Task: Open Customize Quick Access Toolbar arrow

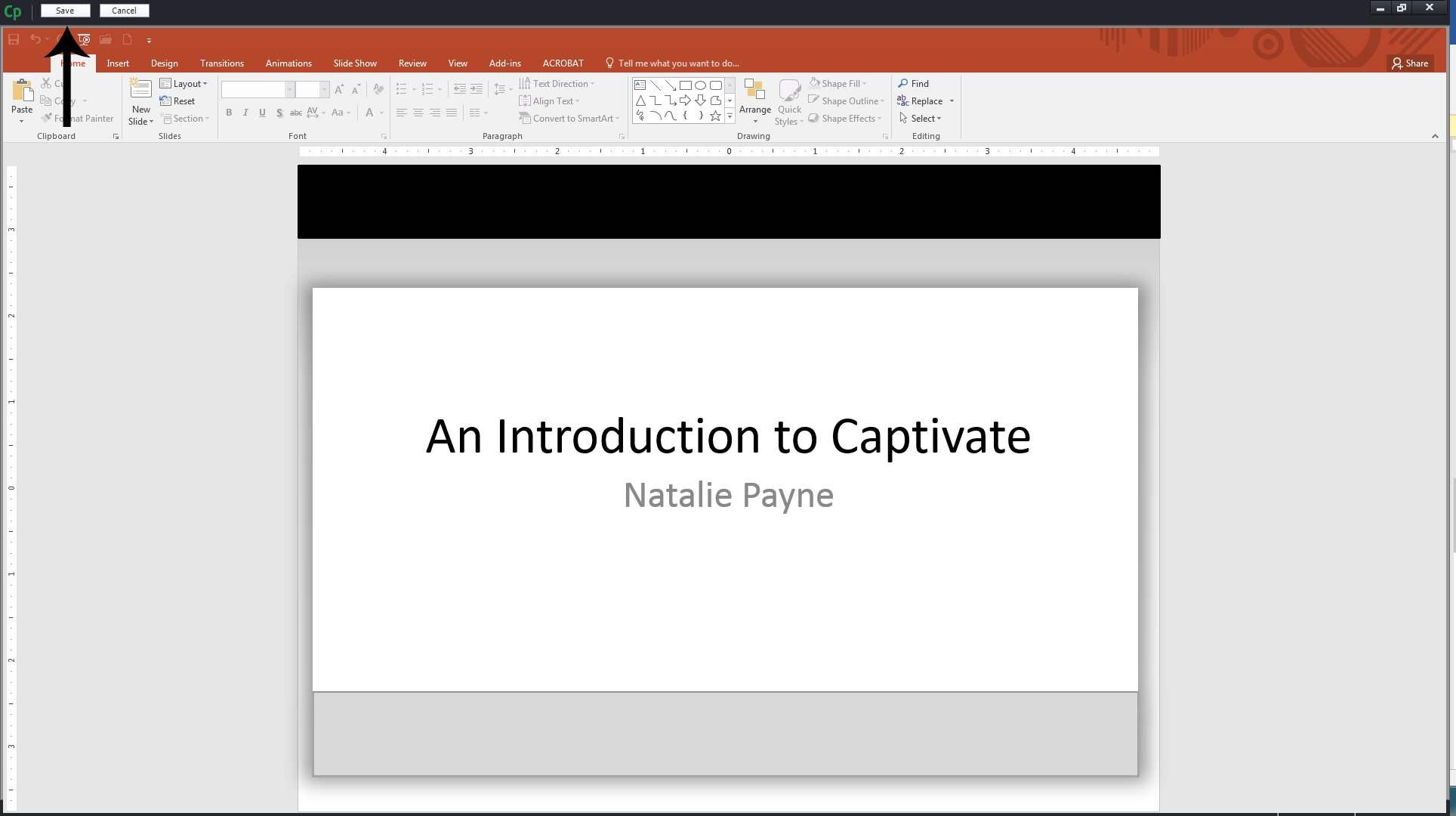Action: pyautogui.click(x=149, y=40)
